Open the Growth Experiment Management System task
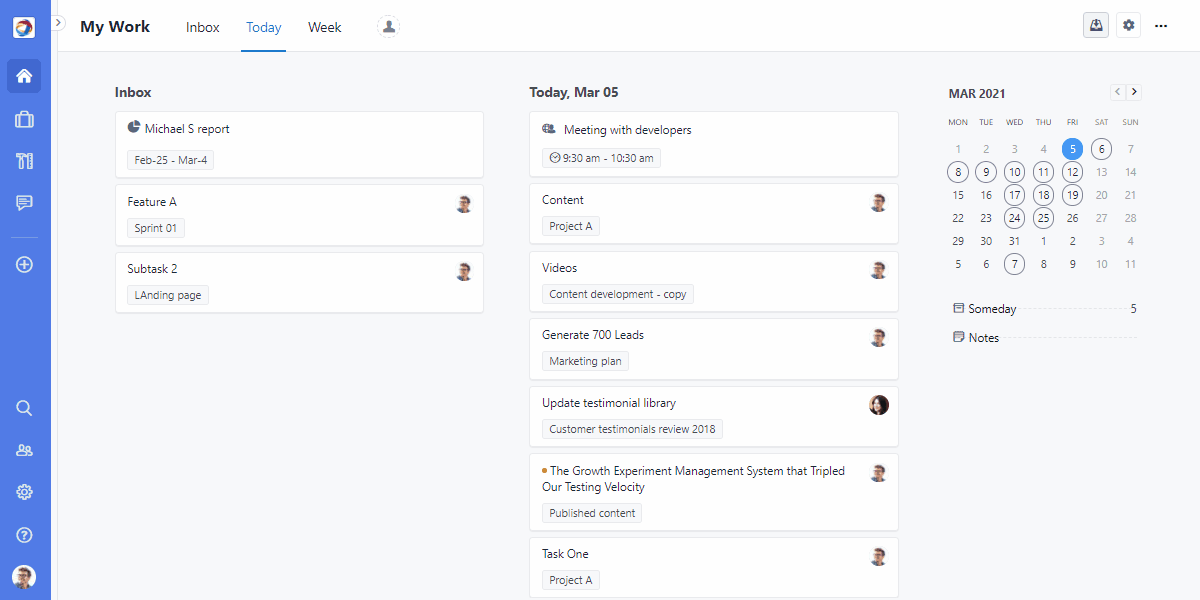This screenshot has width=1200, height=600. pos(714,492)
